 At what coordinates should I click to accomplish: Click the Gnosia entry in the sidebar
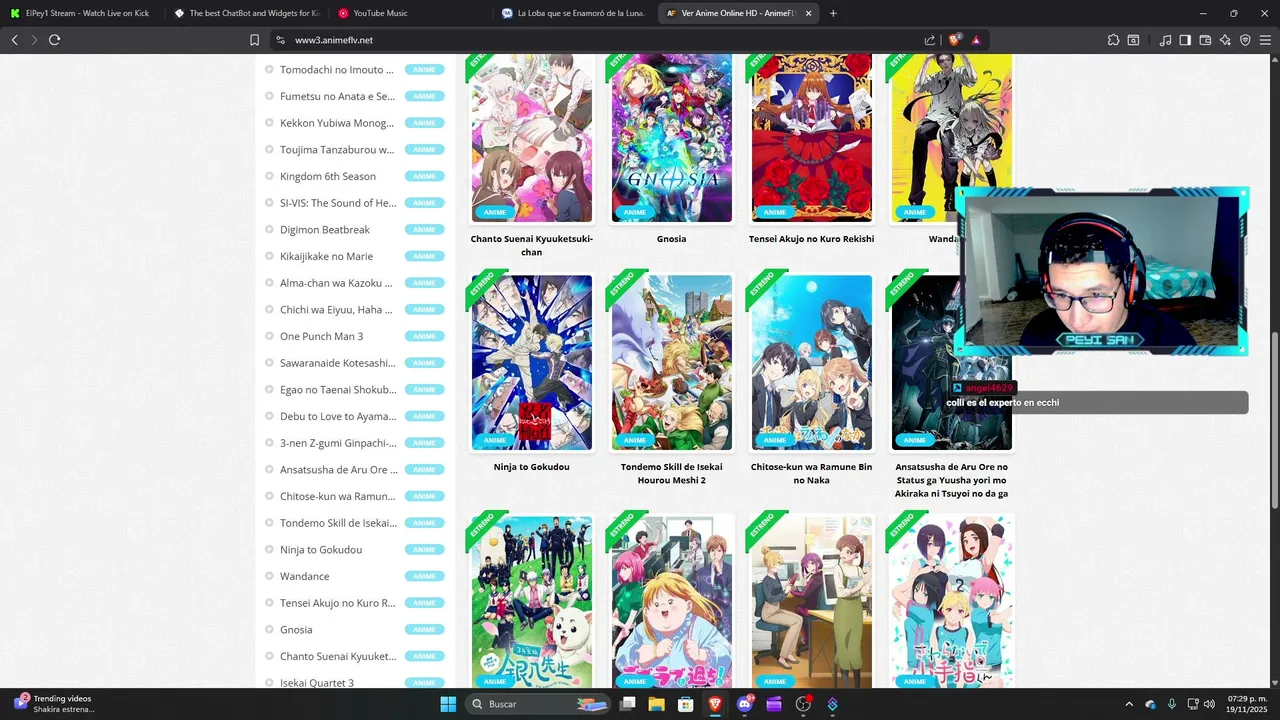point(296,630)
